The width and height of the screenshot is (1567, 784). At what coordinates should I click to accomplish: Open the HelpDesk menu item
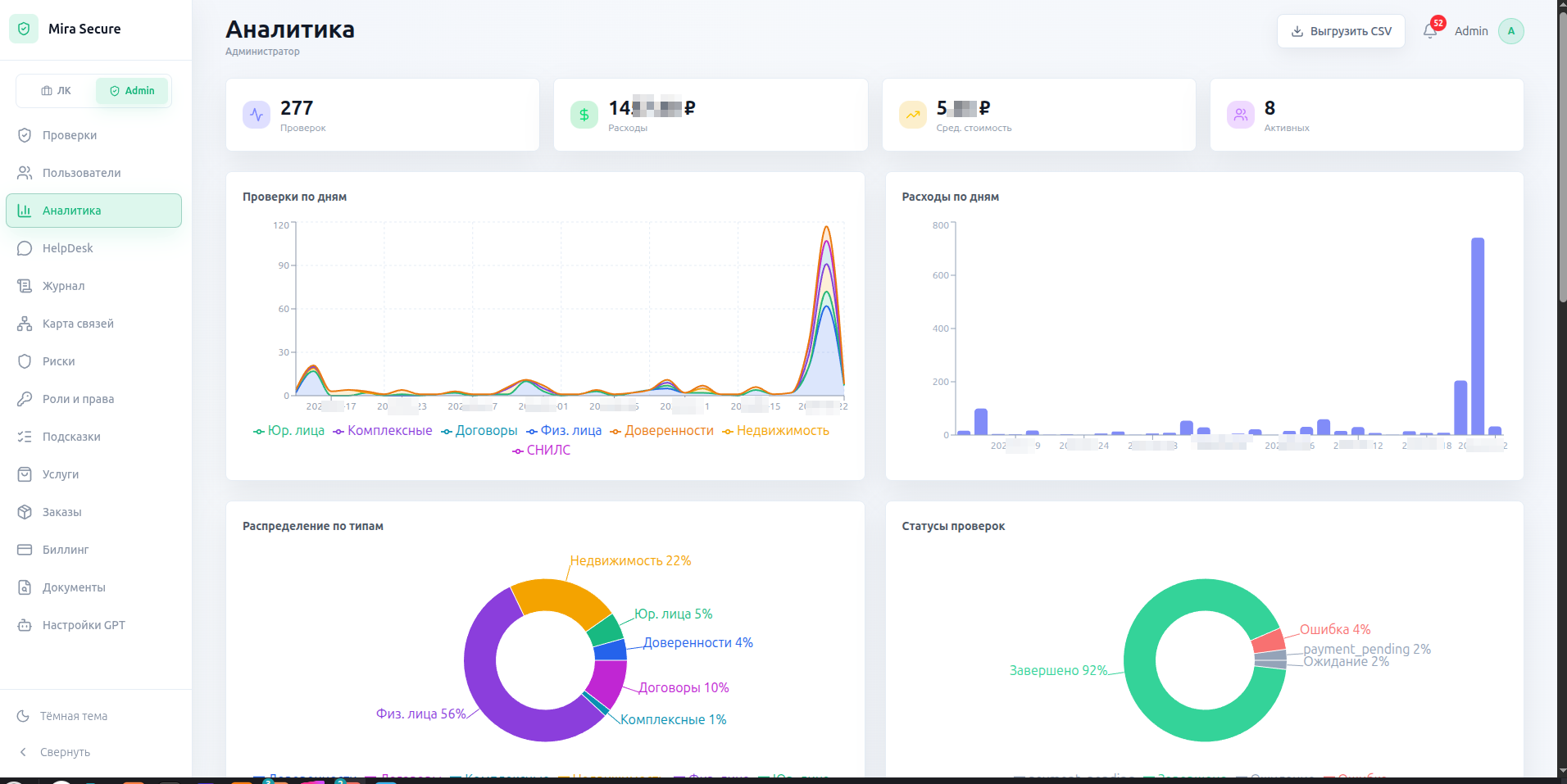click(x=93, y=248)
